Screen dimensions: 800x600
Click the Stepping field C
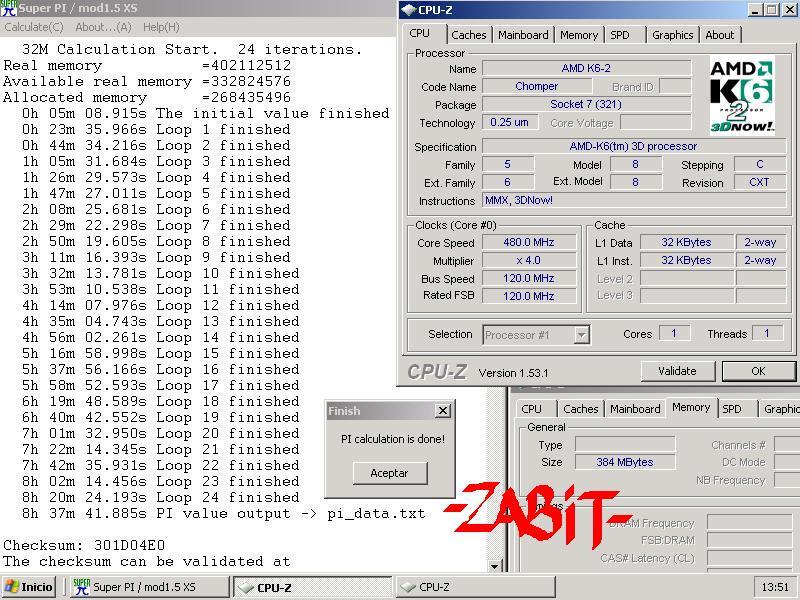pyautogui.click(x=759, y=164)
